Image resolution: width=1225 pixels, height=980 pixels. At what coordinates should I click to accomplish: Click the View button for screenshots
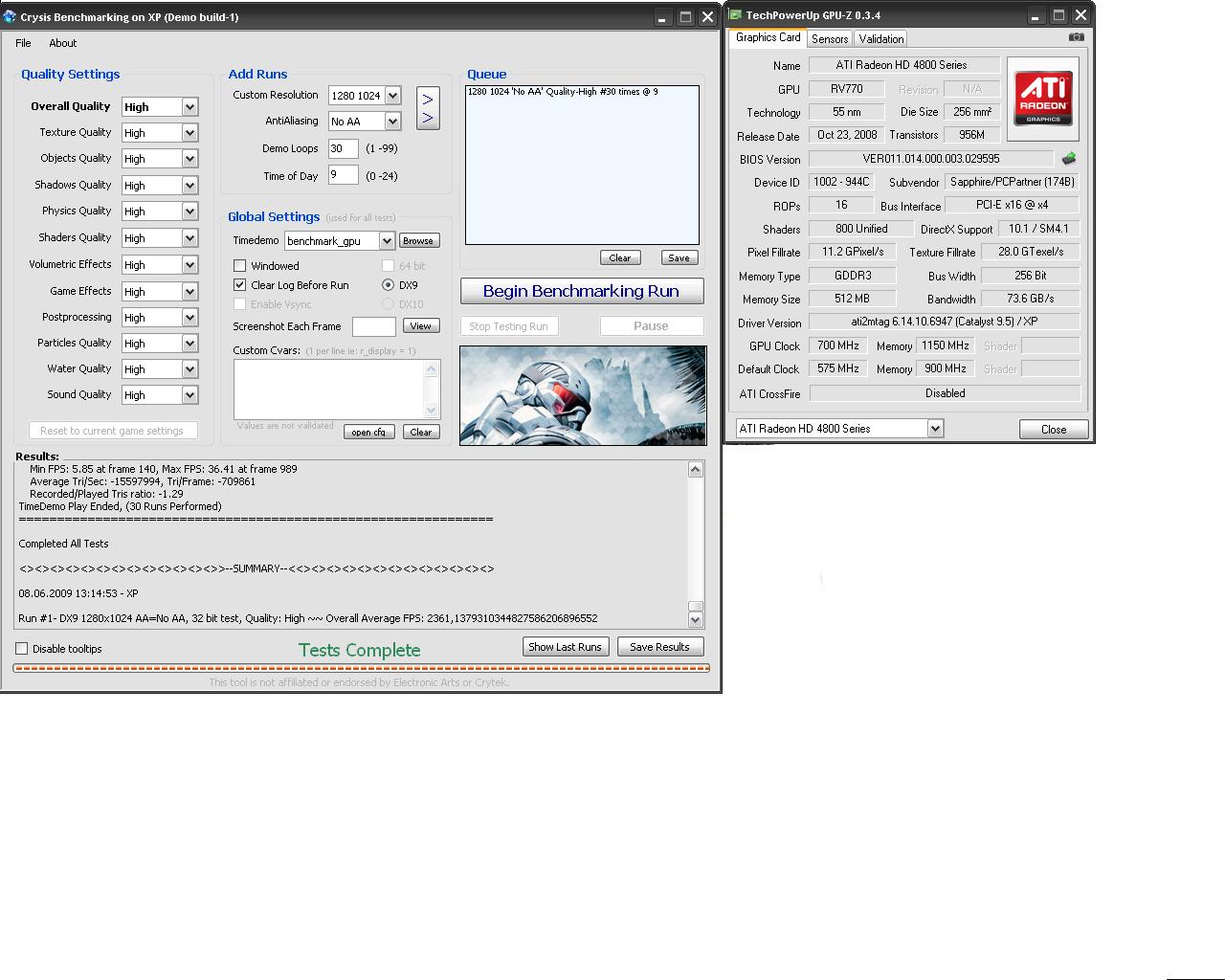pos(421,326)
